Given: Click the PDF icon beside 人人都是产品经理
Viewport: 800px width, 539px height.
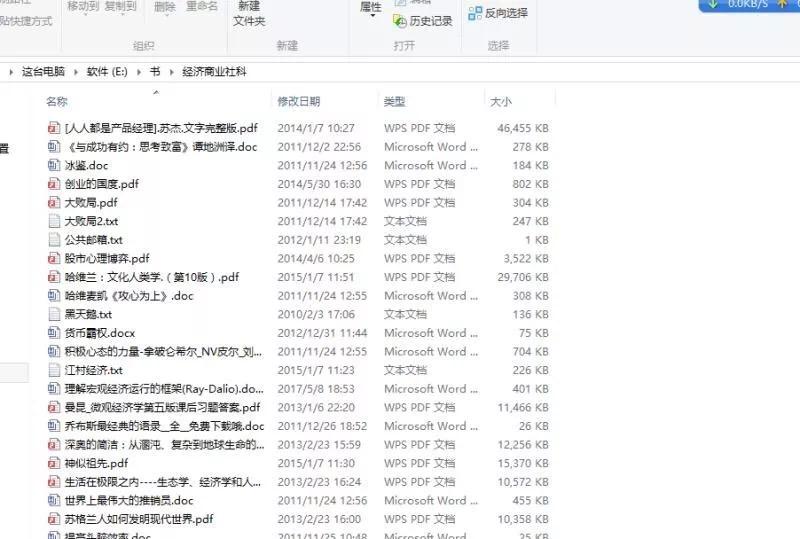Looking at the screenshot, I should pyautogui.click(x=54, y=128).
